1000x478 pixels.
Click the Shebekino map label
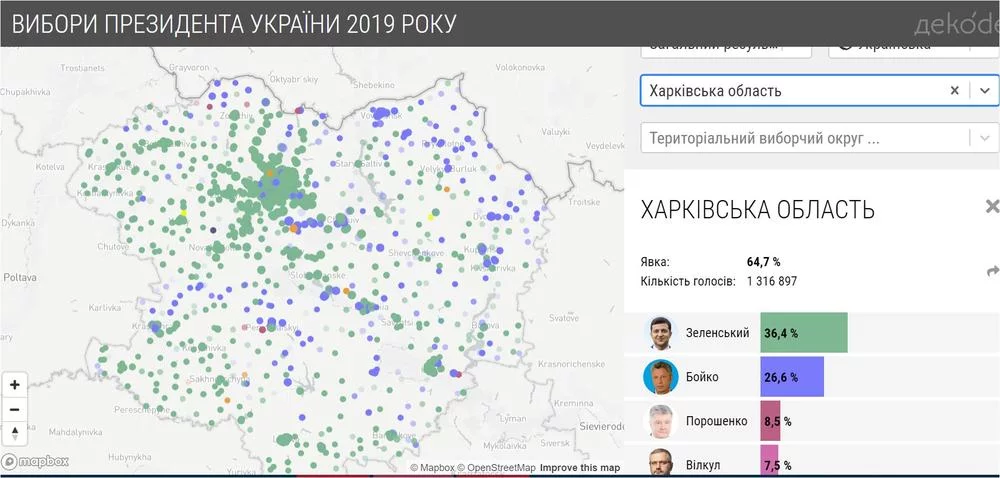(374, 84)
